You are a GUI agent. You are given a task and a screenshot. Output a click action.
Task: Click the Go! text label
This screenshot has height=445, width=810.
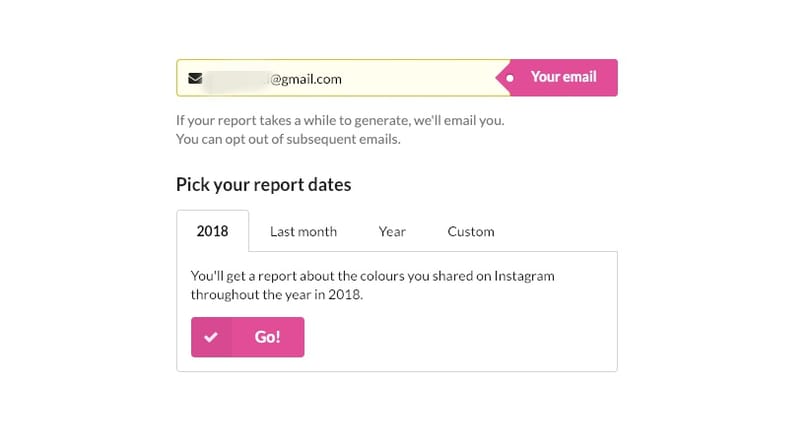pos(267,337)
